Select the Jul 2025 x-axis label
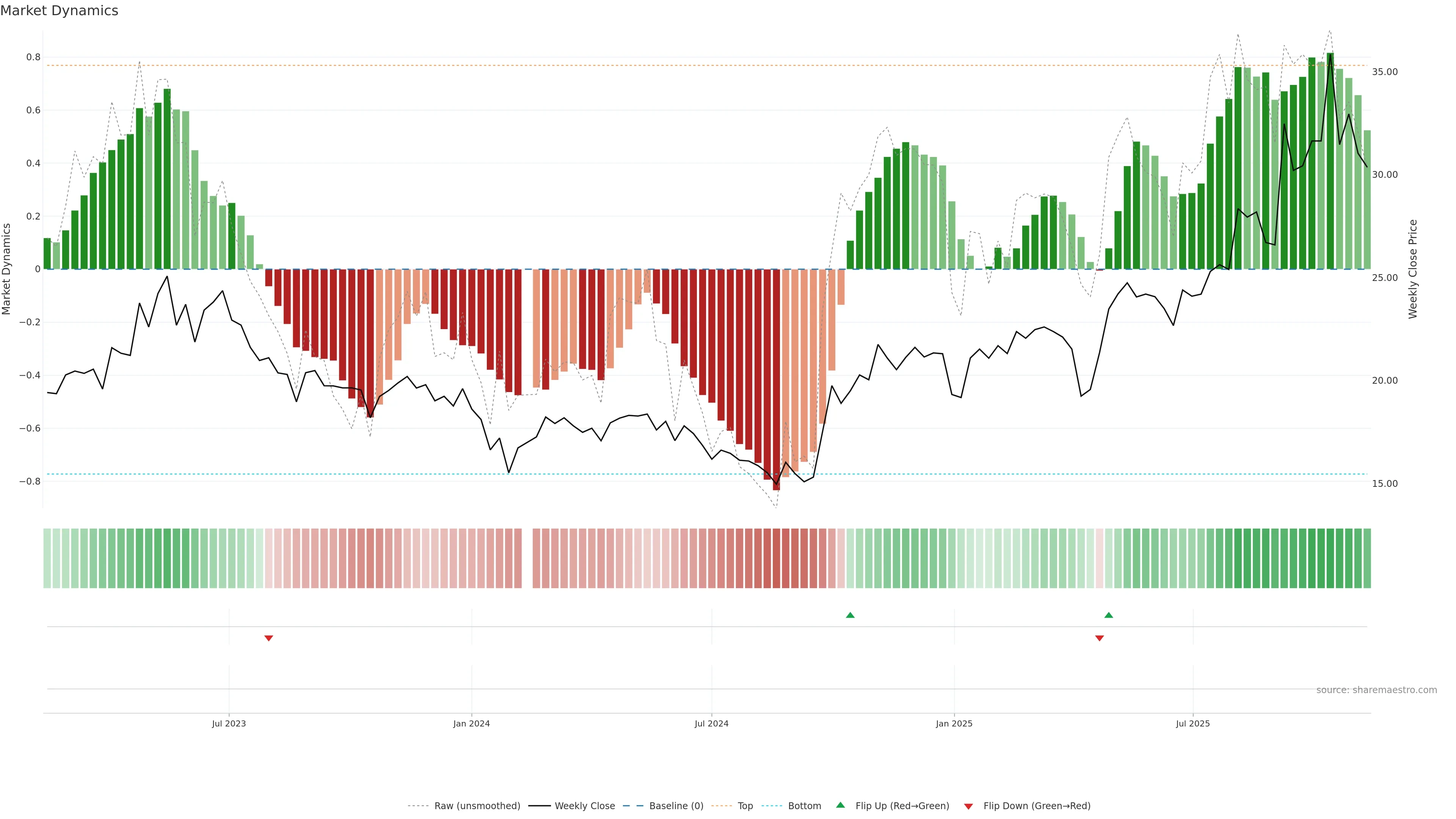Screen dimensions: 1456x819 [1192, 723]
